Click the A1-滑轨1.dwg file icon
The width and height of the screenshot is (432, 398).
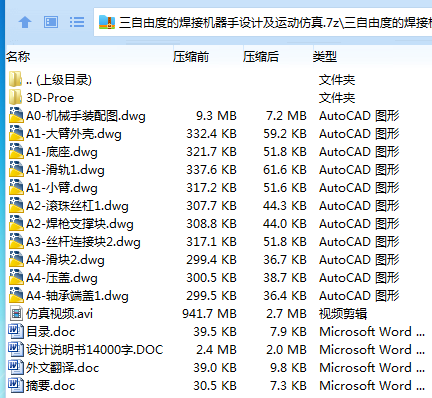[x=16, y=169]
